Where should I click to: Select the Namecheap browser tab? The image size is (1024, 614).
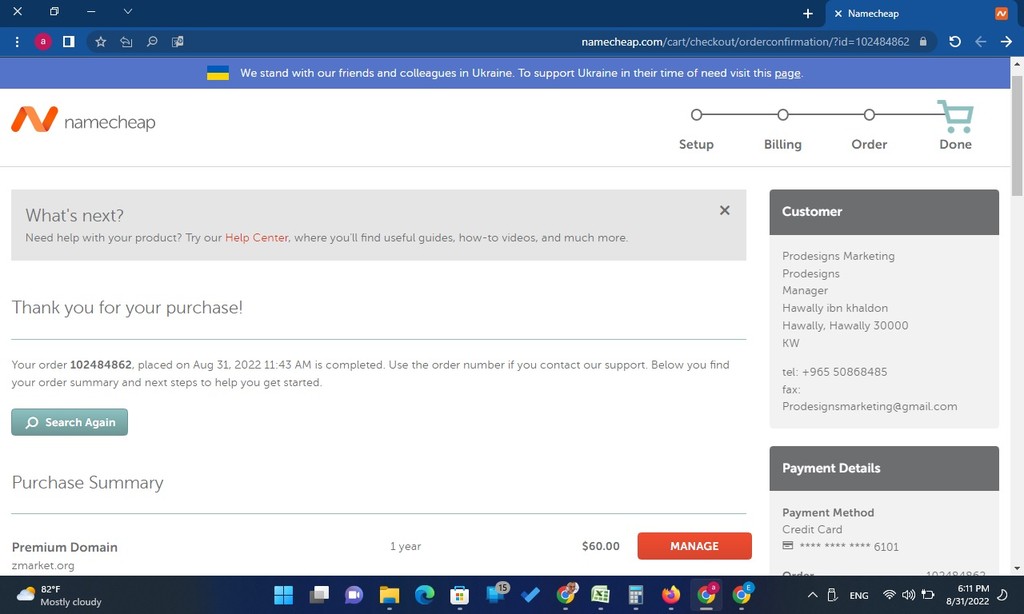(920, 14)
